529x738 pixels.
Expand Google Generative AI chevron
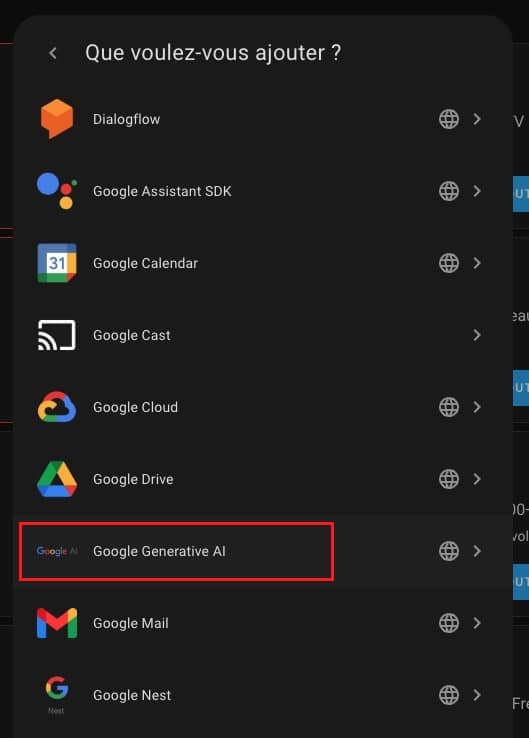tap(477, 551)
